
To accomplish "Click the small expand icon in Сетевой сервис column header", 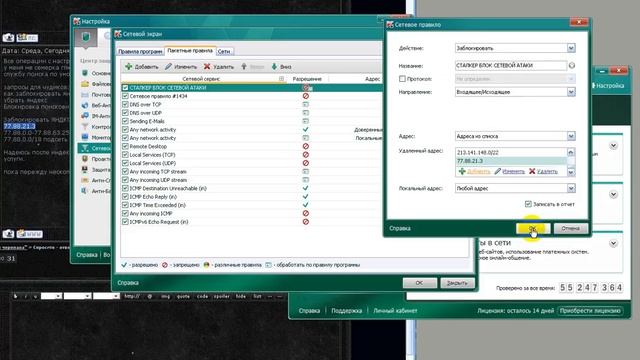I will [x=281, y=79].
